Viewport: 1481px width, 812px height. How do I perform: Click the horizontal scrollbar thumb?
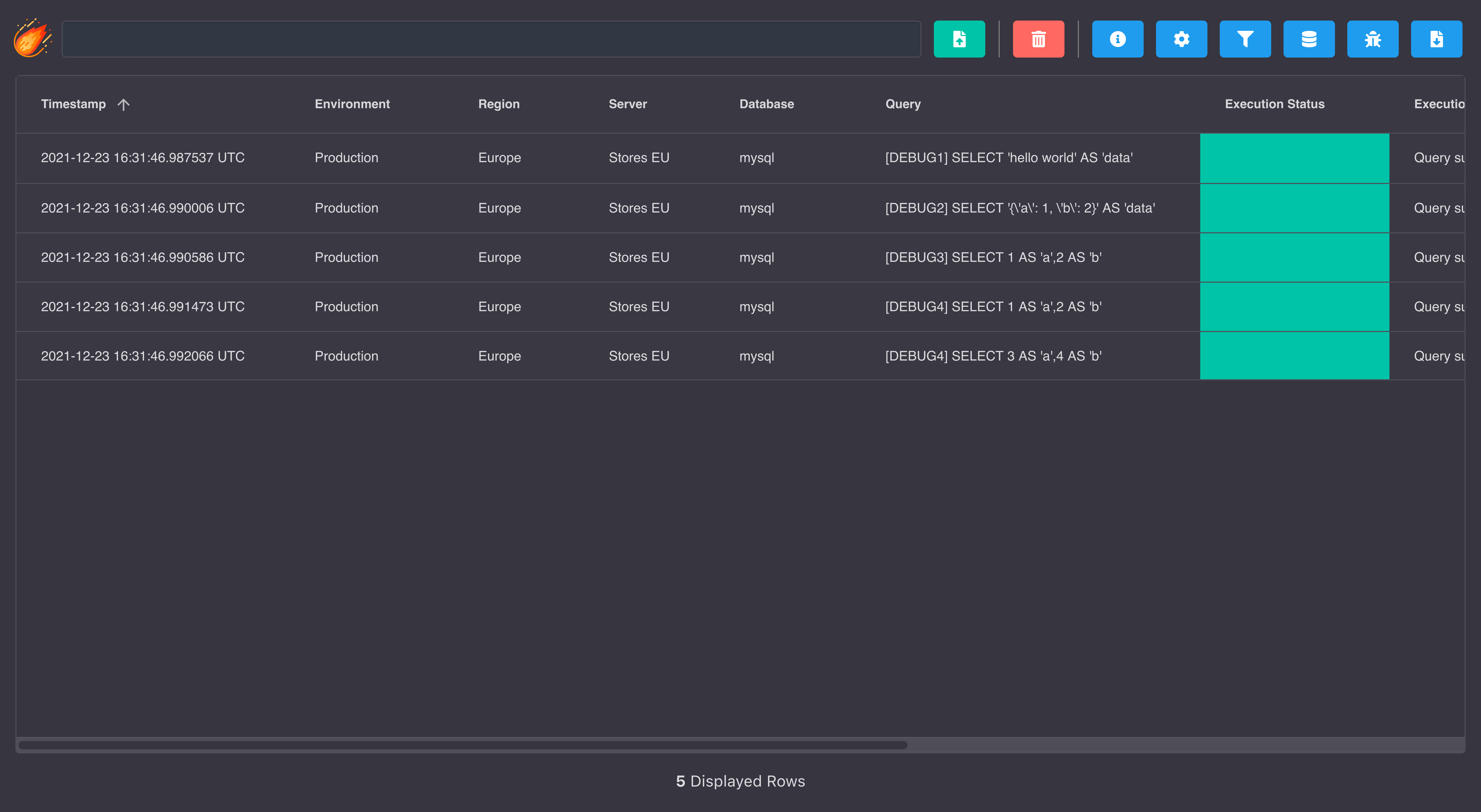pyautogui.click(x=463, y=745)
